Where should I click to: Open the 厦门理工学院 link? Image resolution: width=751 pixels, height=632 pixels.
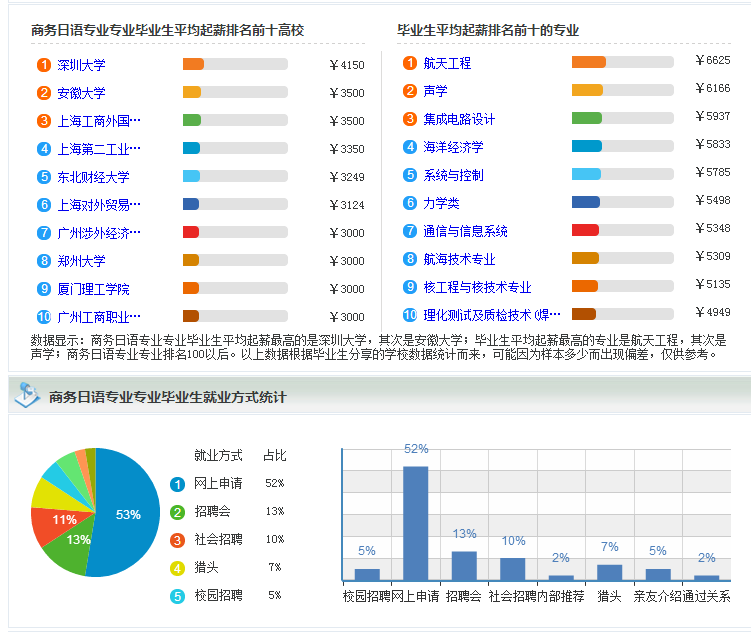coord(93,289)
